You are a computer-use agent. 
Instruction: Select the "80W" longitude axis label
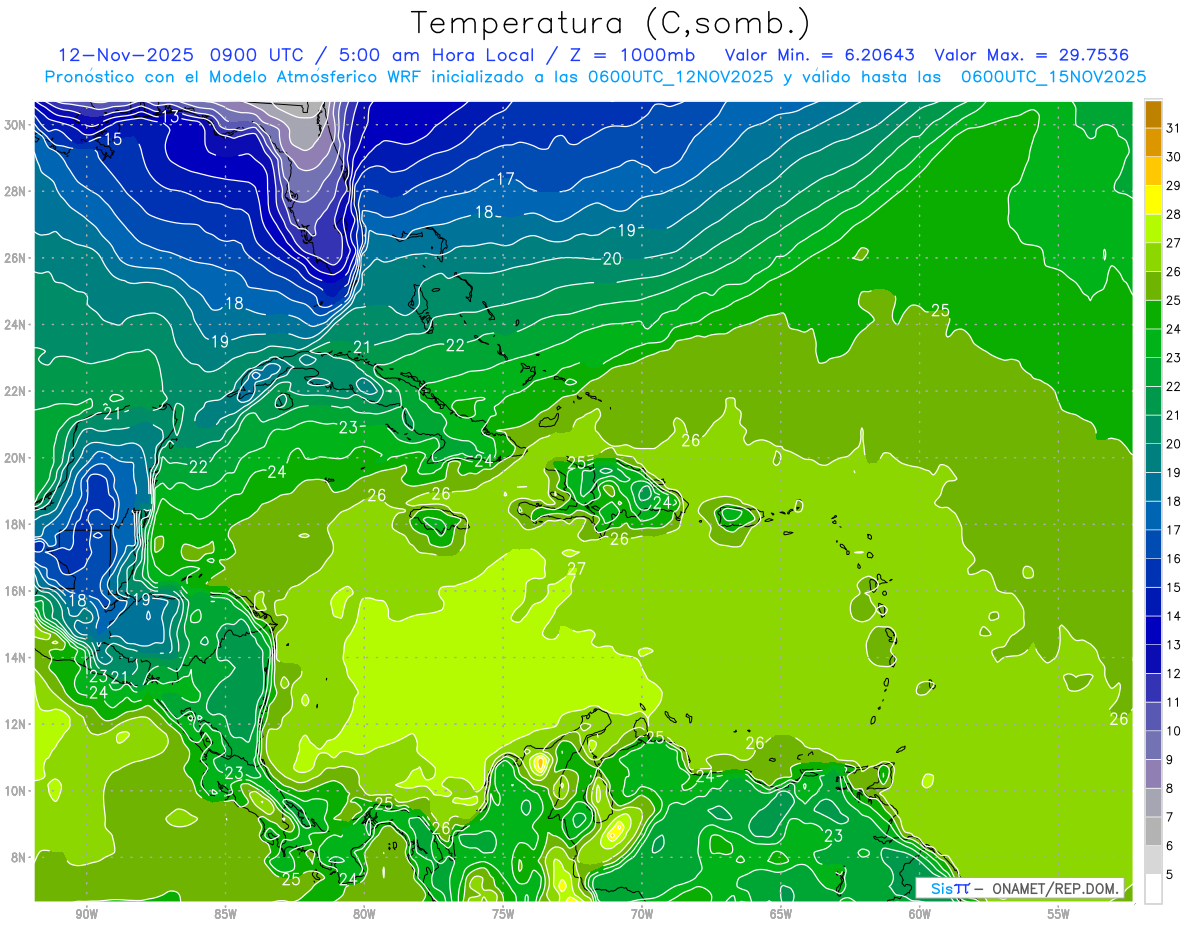[364, 913]
